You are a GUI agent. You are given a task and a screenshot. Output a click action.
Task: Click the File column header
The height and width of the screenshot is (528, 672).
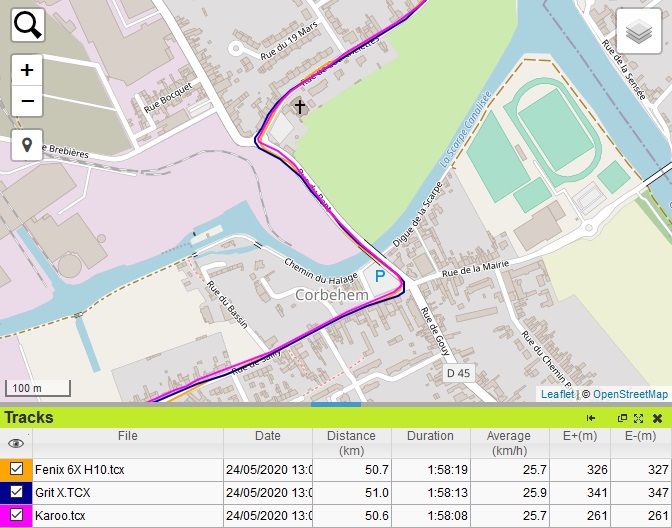pos(127,436)
